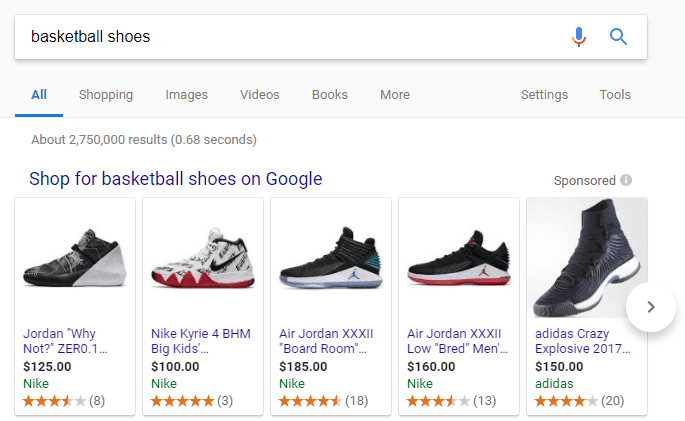Switch to the Images tab
Viewport: 685px width, 421px height.
tap(186, 95)
